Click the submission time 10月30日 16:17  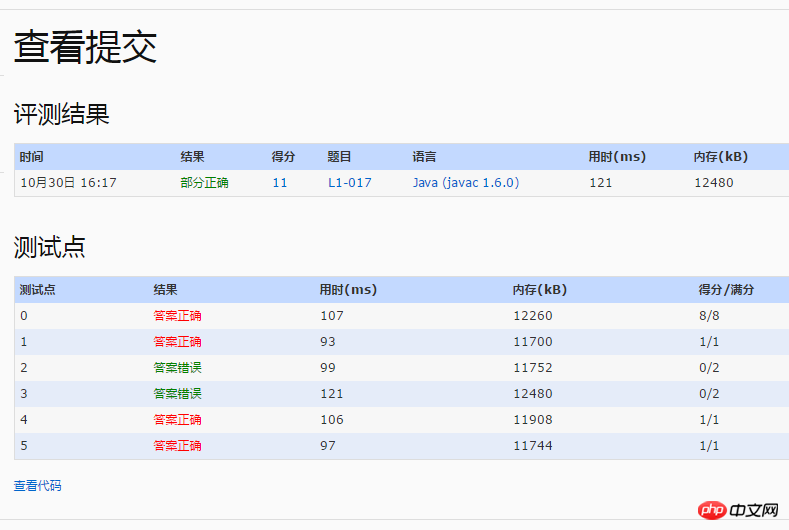pyautogui.click(x=68, y=183)
